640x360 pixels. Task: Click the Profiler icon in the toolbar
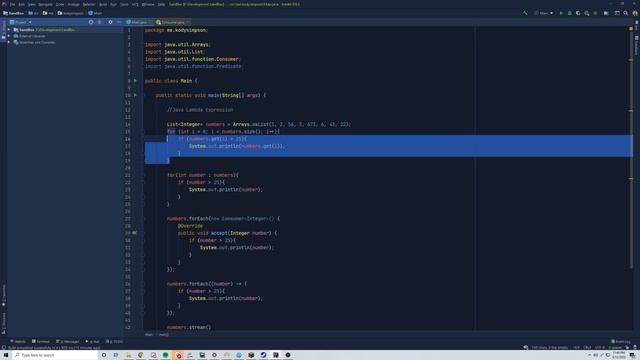click(587, 13)
